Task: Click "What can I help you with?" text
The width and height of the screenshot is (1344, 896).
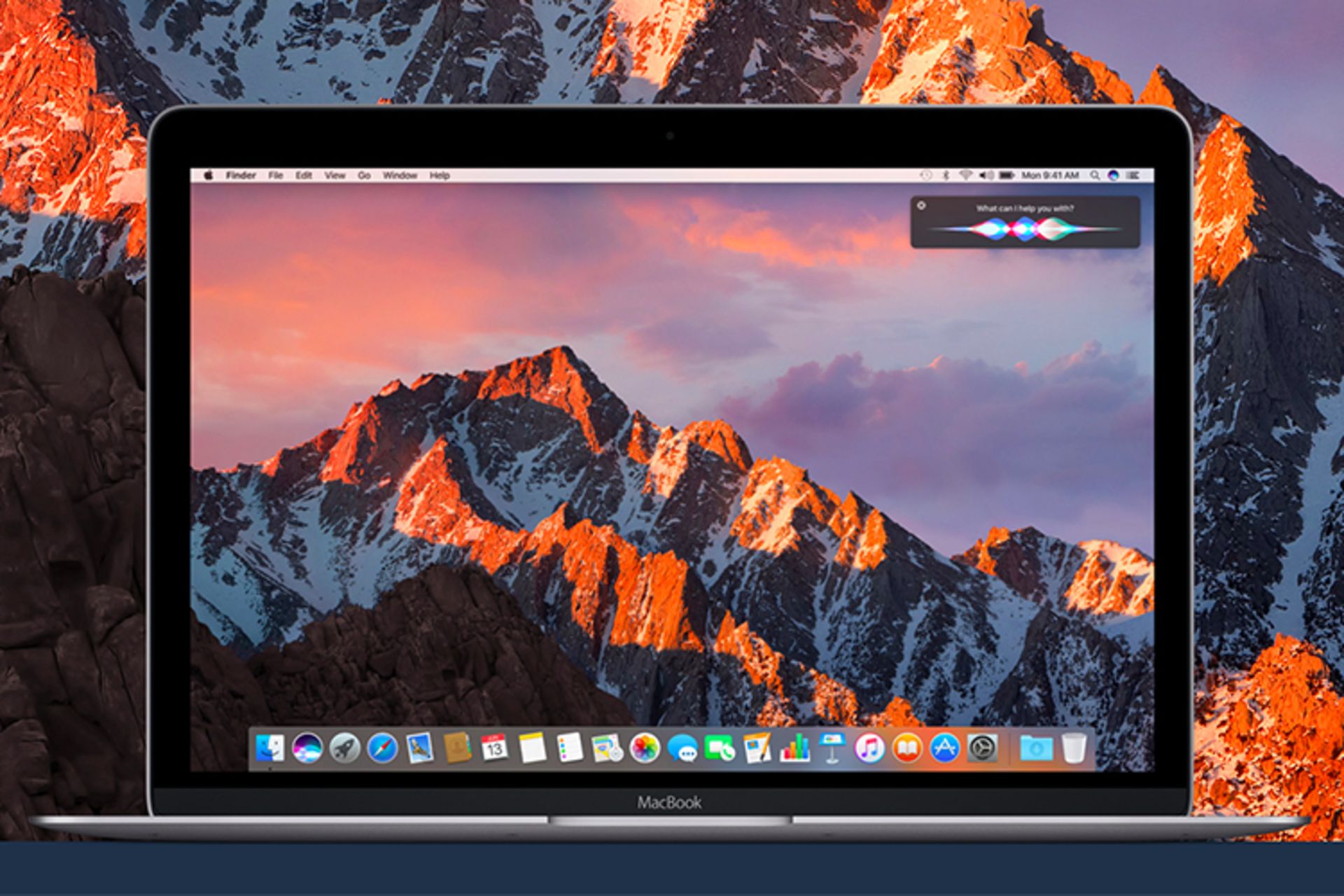Action: (x=1025, y=208)
